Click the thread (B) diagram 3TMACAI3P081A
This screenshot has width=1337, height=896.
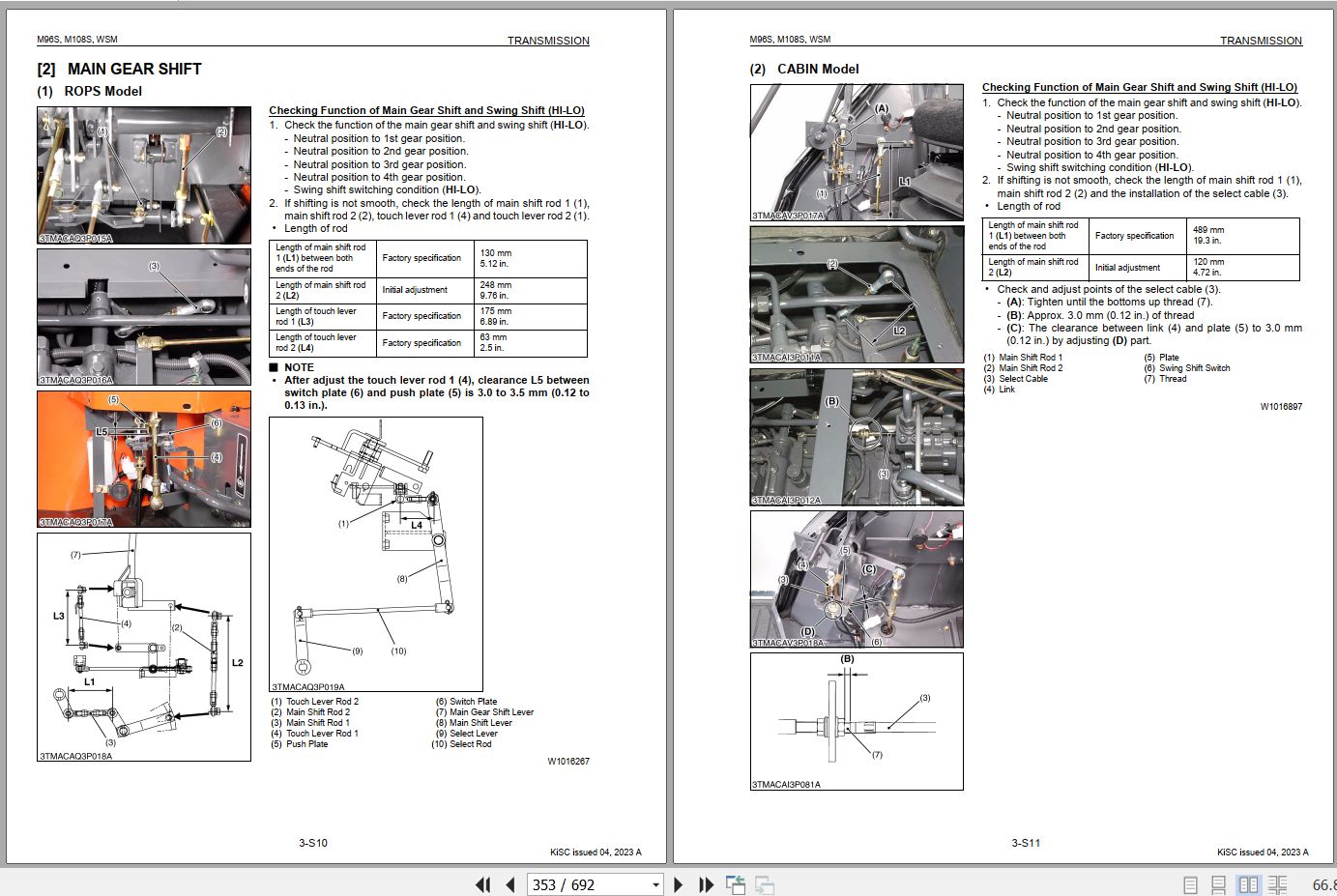coord(857,721)
